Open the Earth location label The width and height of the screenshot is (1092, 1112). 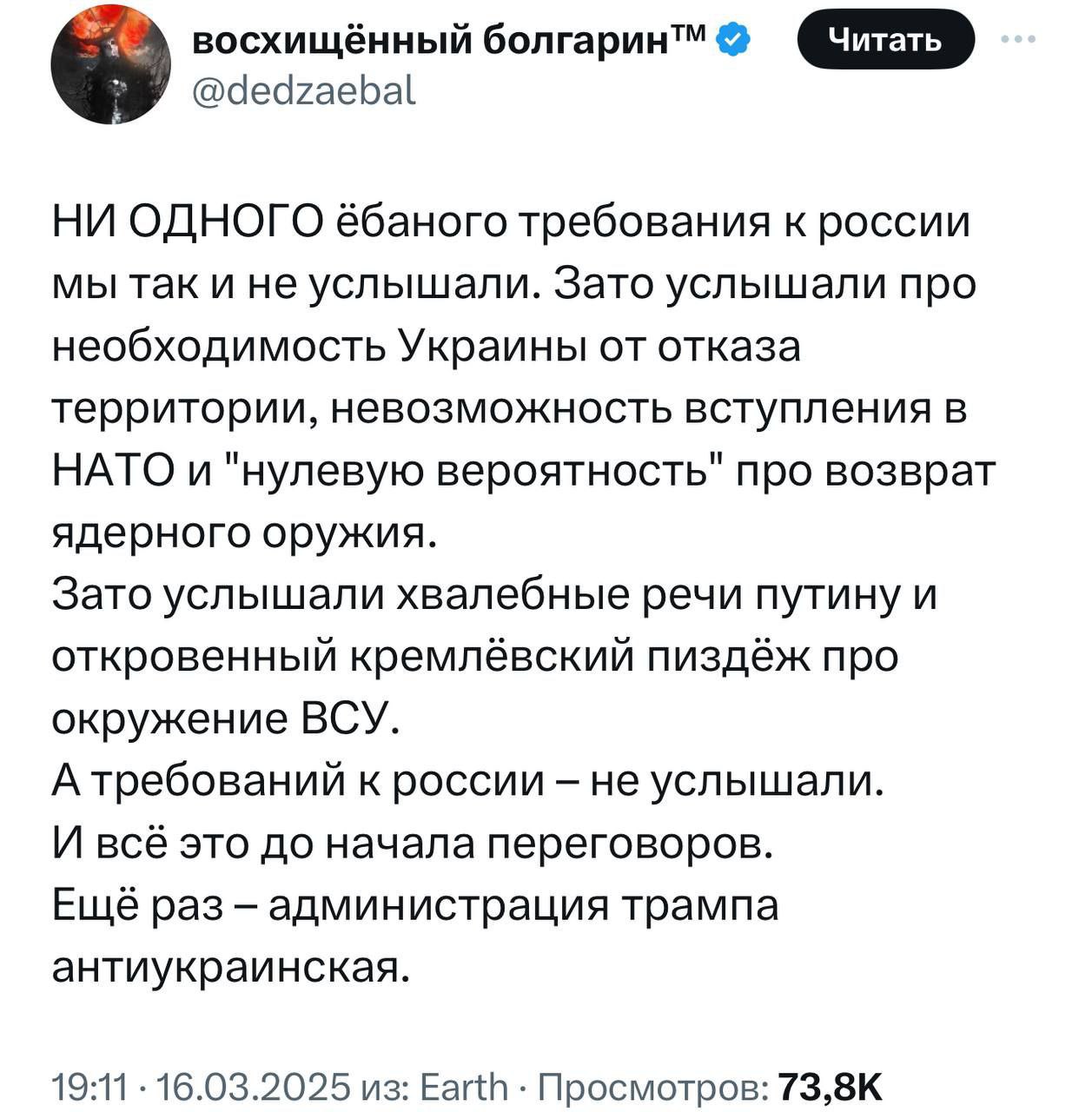(465, 1085)
